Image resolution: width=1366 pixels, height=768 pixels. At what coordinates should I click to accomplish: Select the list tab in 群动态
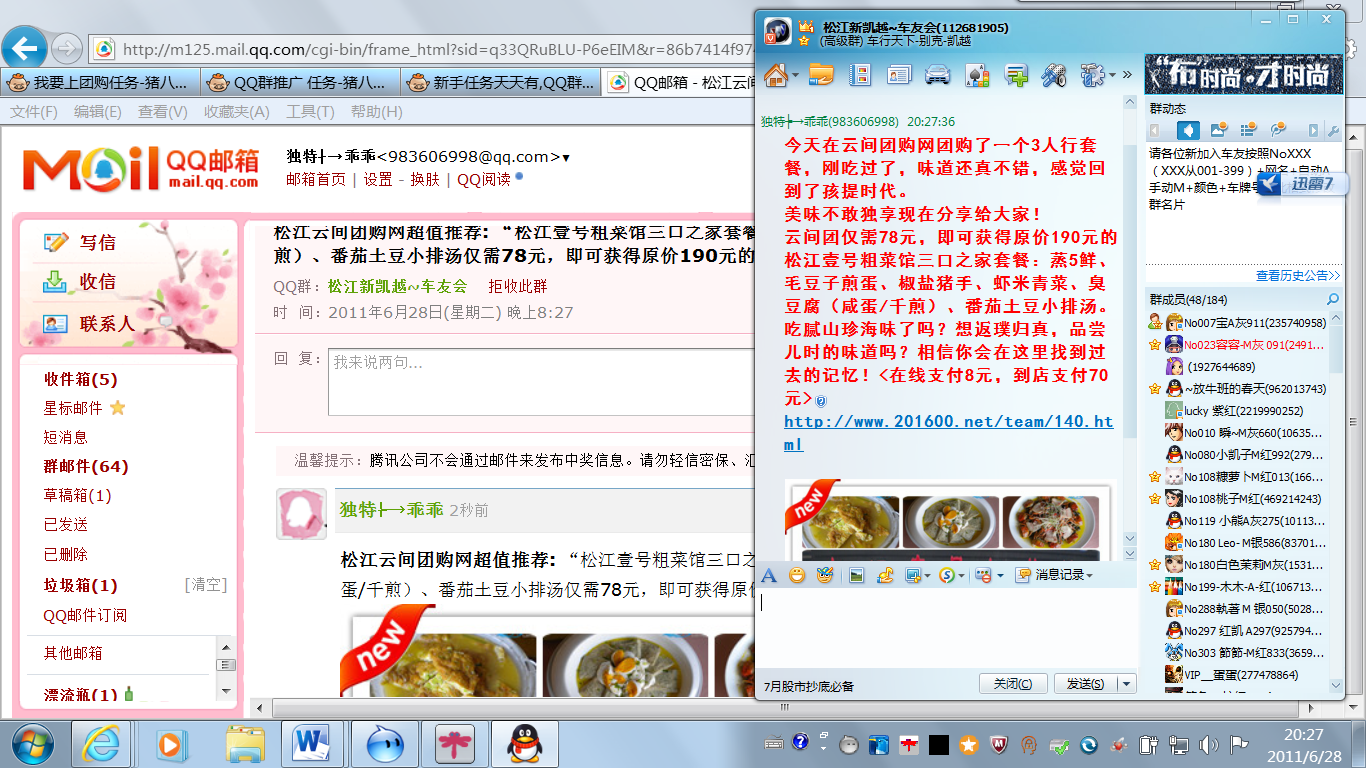coord(1248,130)
